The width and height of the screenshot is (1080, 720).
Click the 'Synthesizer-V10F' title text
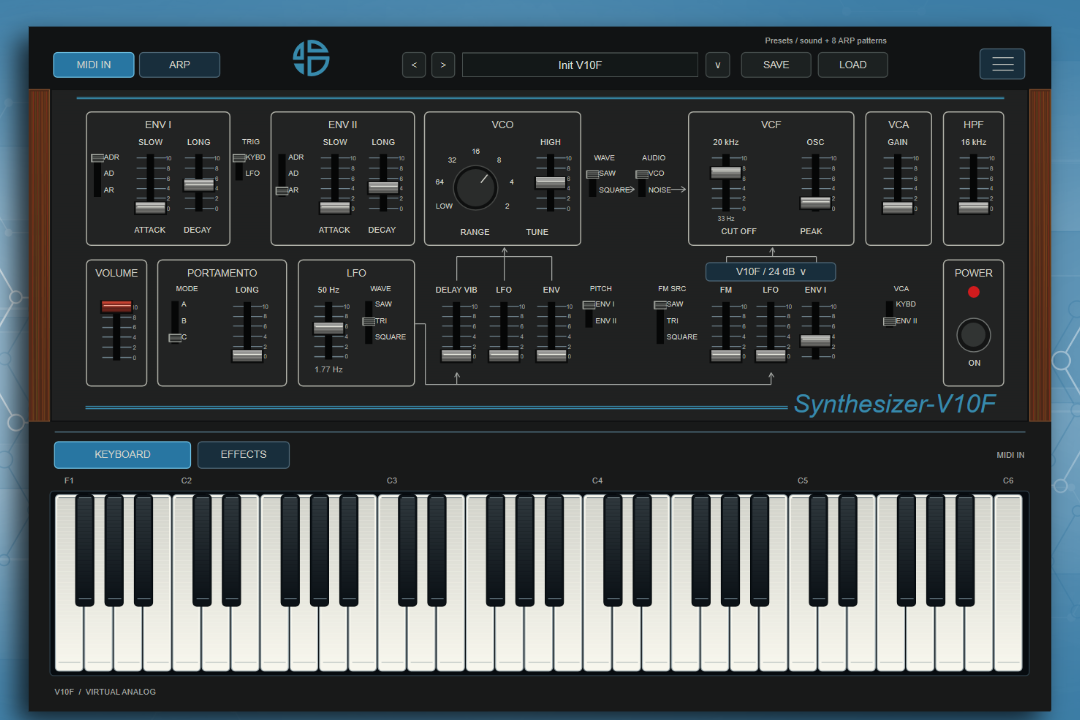[895, 404]
